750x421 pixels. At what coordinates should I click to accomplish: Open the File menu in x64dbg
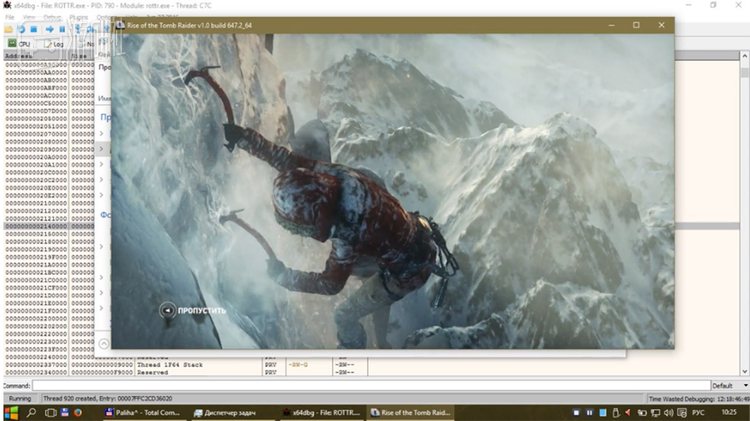click(x=9, y=17)
